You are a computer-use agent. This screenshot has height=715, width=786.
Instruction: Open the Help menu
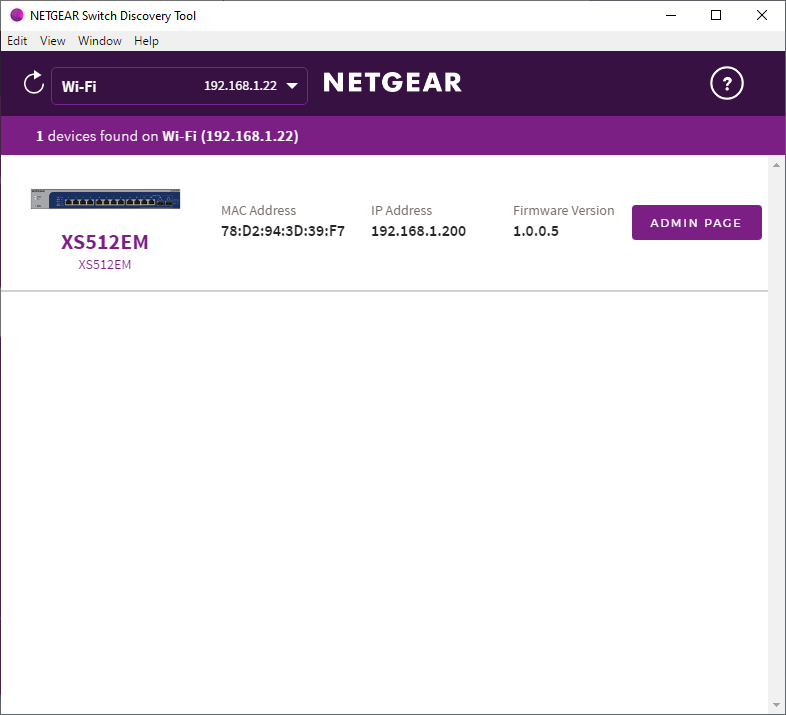pyautogui.click(x=146, y=41)
